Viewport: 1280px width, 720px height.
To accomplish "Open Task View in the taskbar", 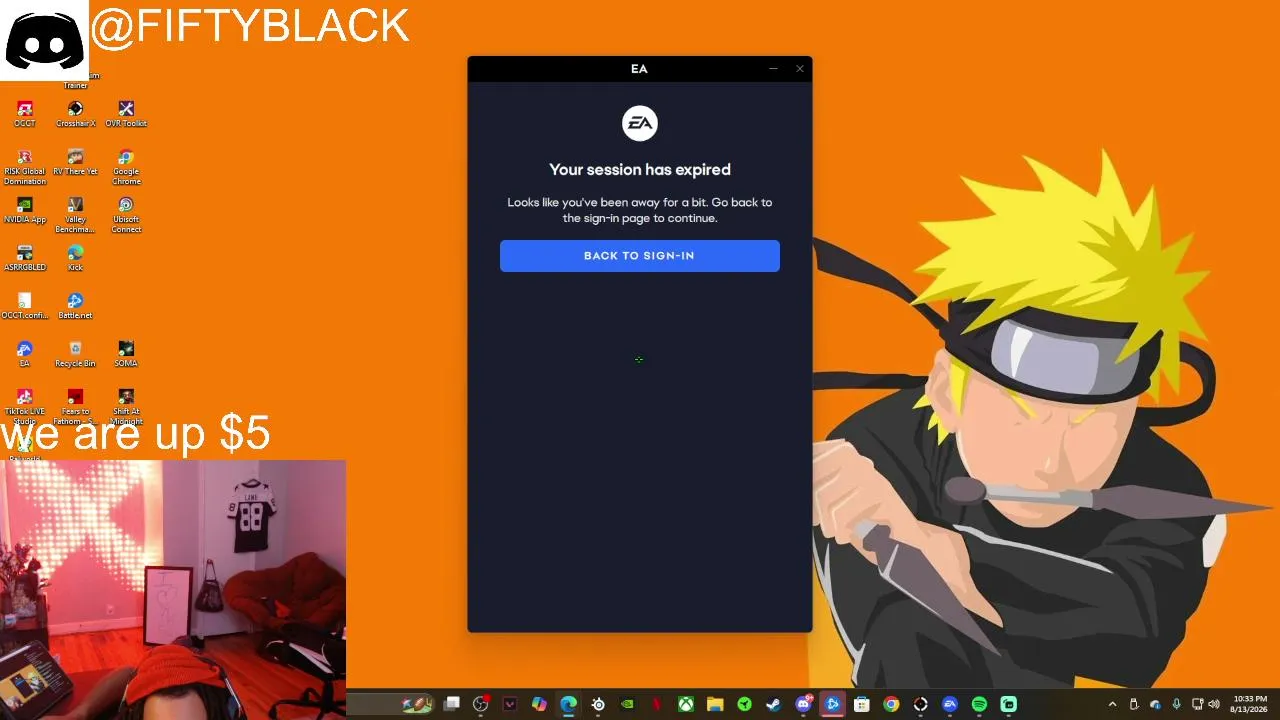I will 452,704.
